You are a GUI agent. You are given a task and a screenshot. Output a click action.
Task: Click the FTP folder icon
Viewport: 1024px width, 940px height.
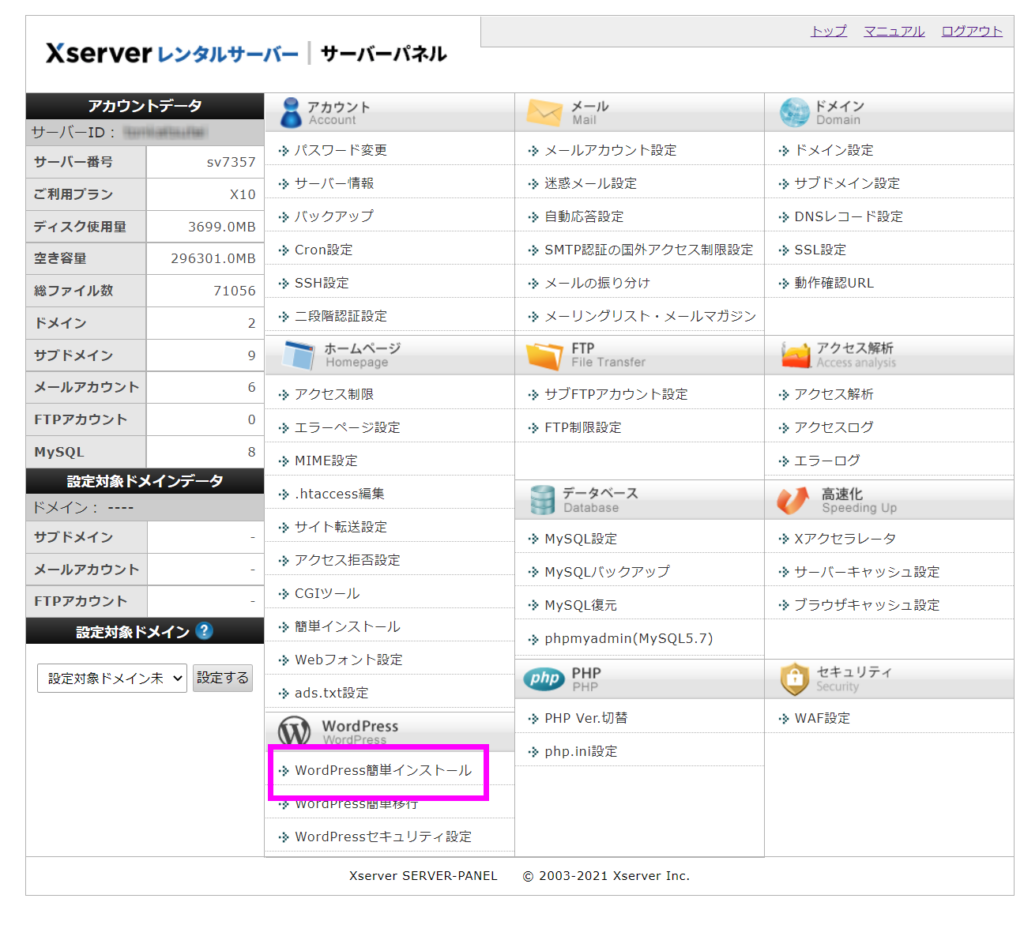544,355
